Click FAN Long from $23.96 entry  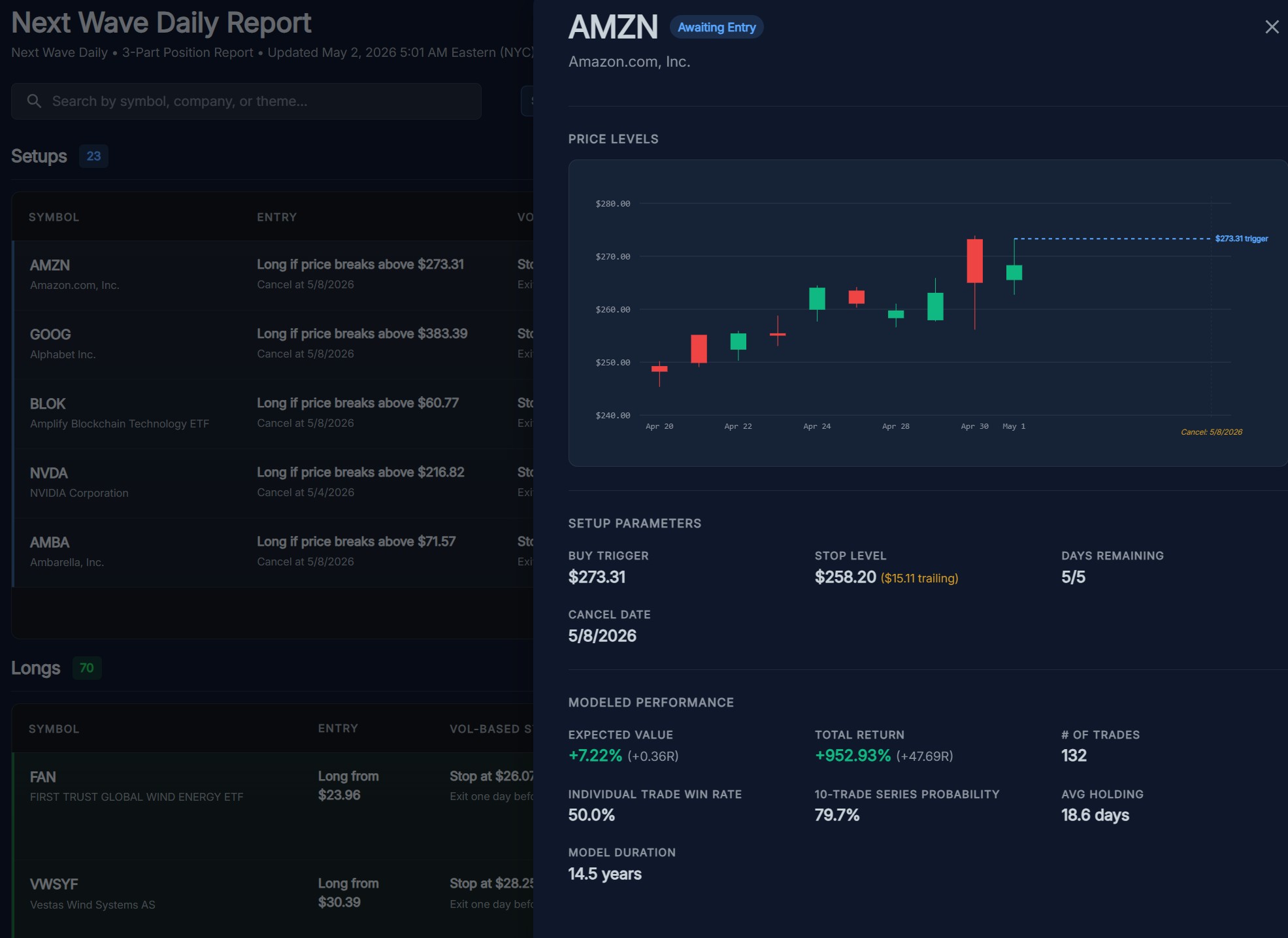click(348, 786)
